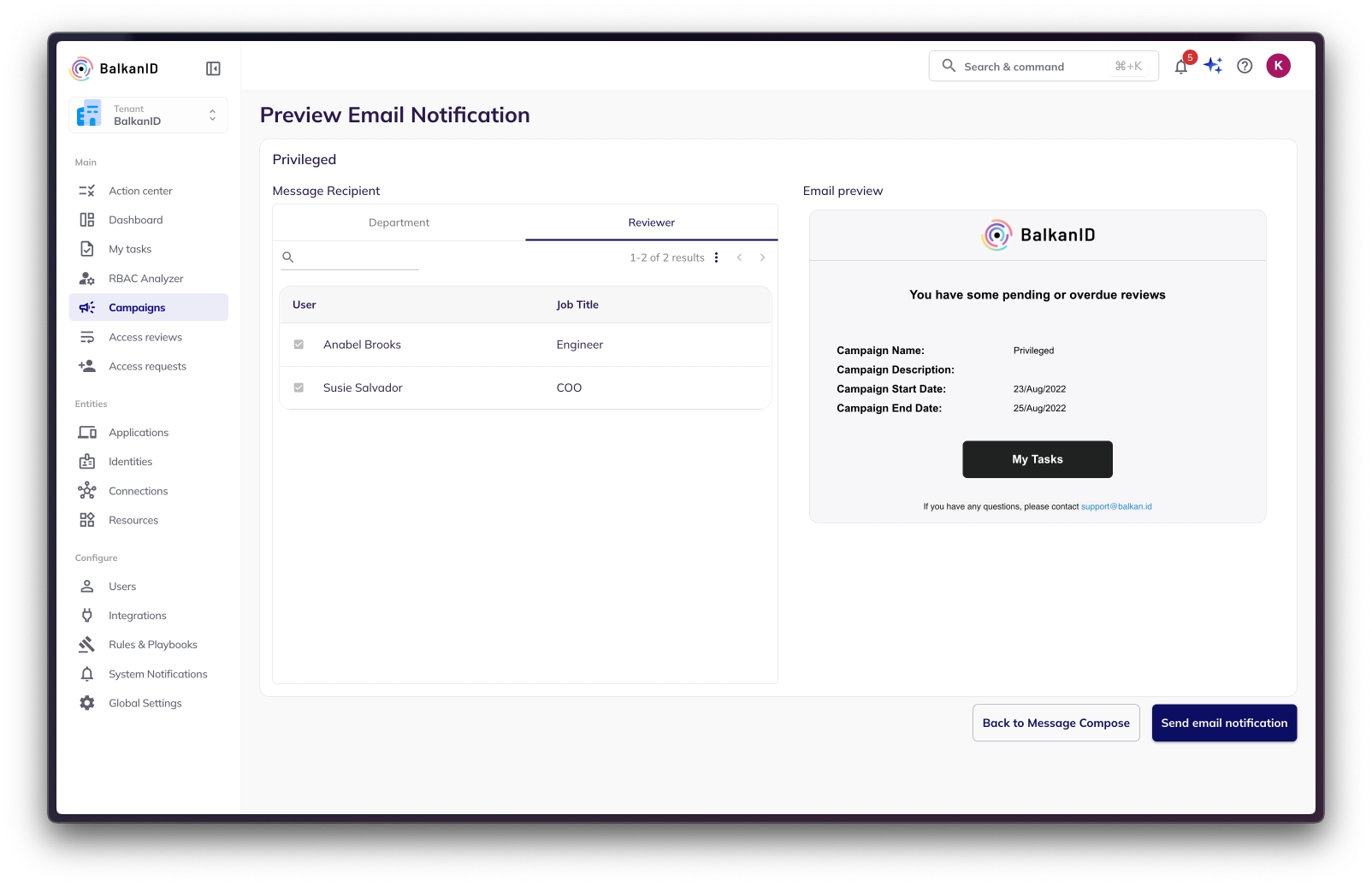Go to next results page chevron
The height and width of the screenshot is (886, 1372).
[762, 257]
